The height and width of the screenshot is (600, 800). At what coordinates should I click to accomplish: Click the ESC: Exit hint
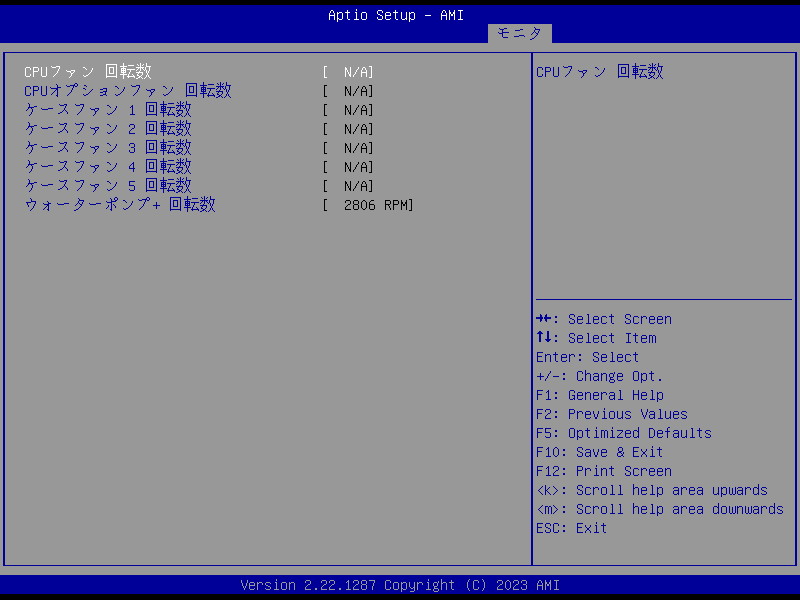(x=571, y=528)
